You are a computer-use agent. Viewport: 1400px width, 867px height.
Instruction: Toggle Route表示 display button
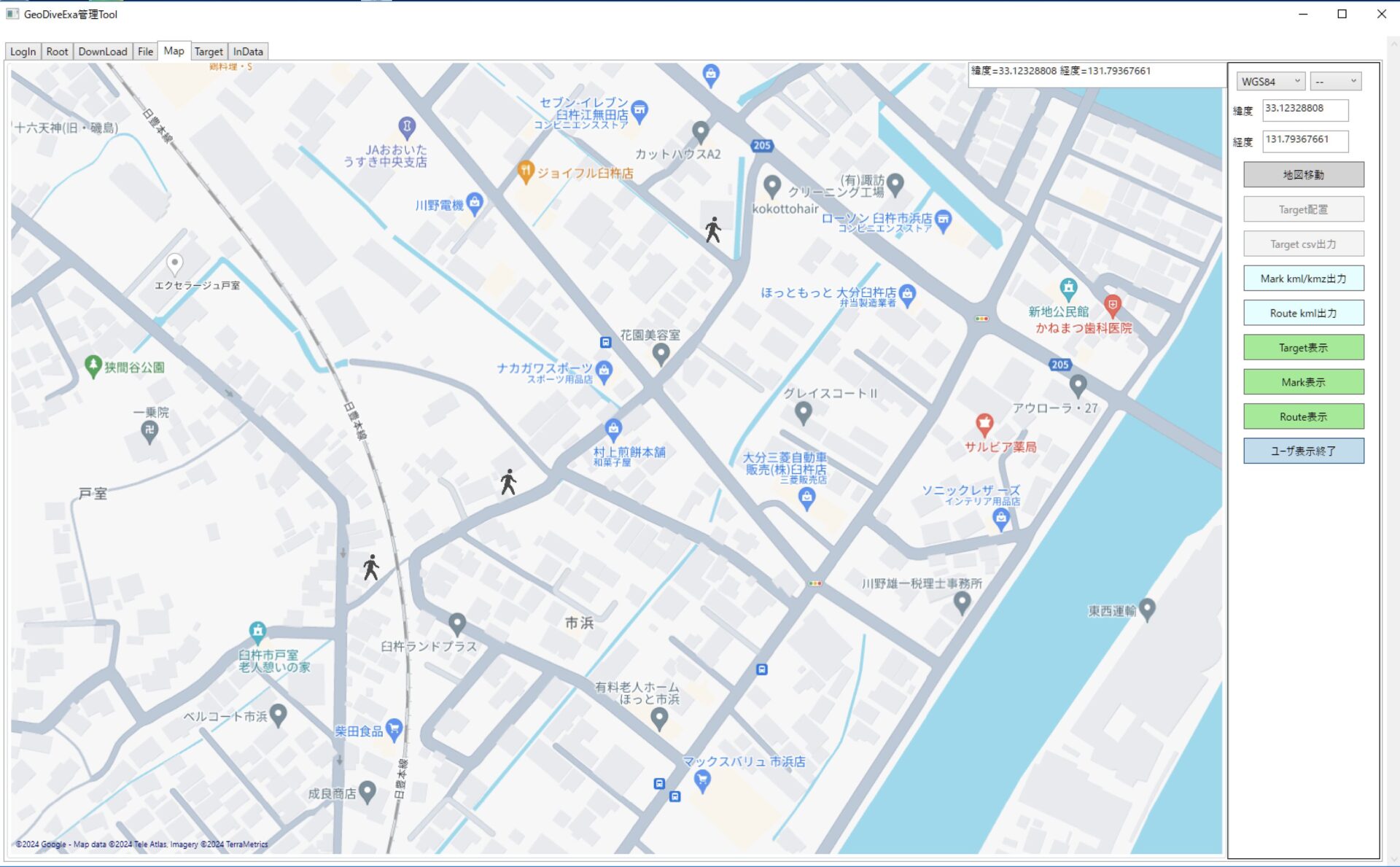coord(1303,416)
